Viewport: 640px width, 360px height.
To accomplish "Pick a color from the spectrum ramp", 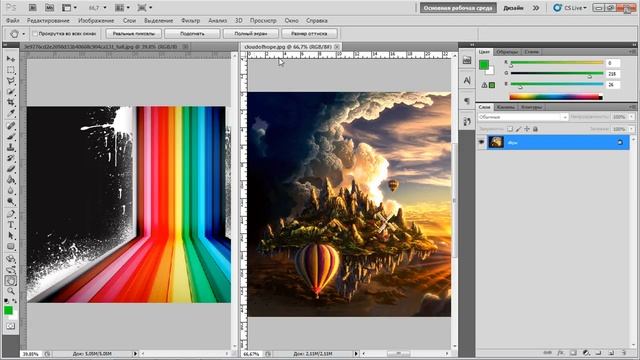I will [x=556, y=97].
